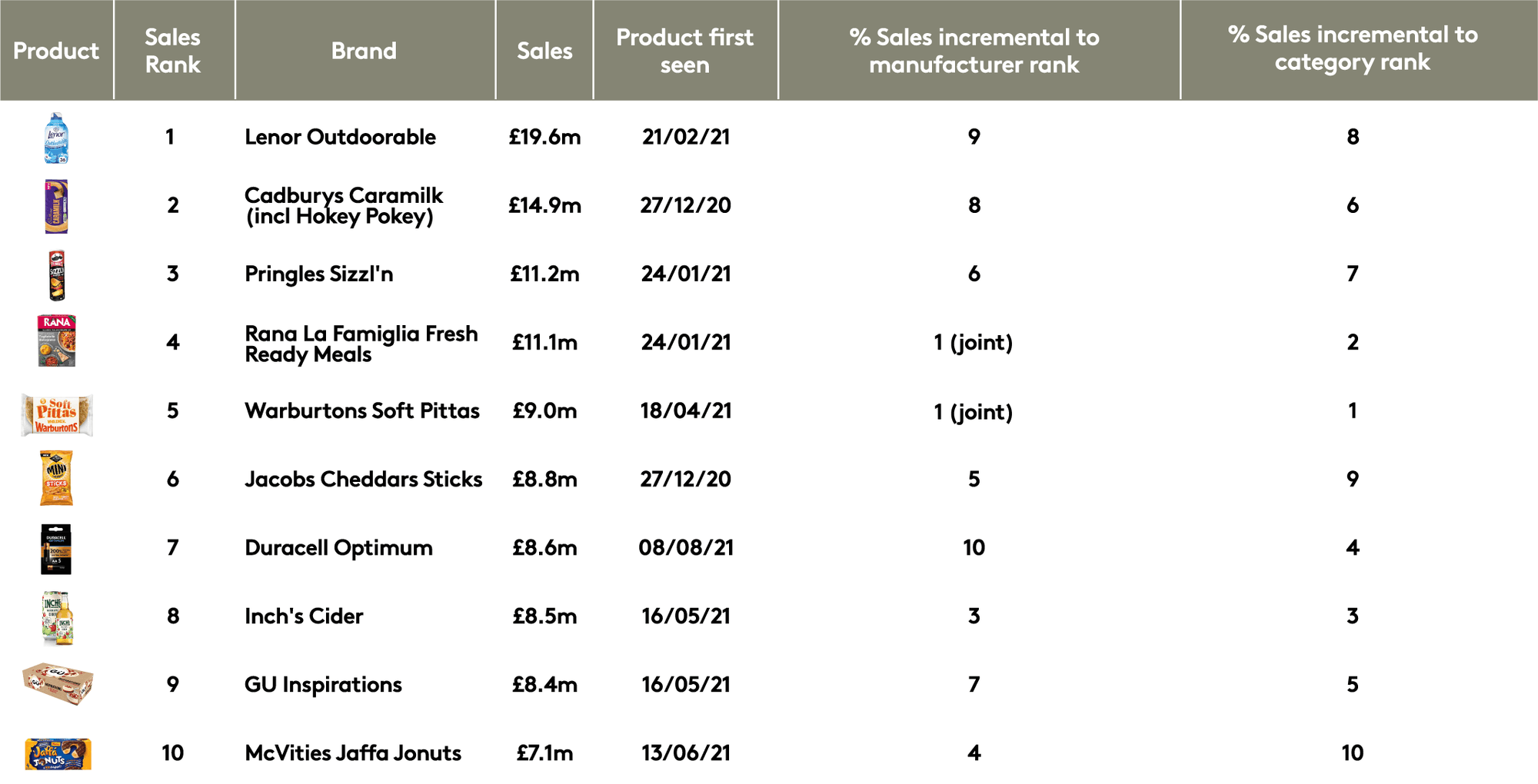Click the Warburtons Soft Pittas pack image
This screenshot has height=784, width=1538.
coord(57,415)
